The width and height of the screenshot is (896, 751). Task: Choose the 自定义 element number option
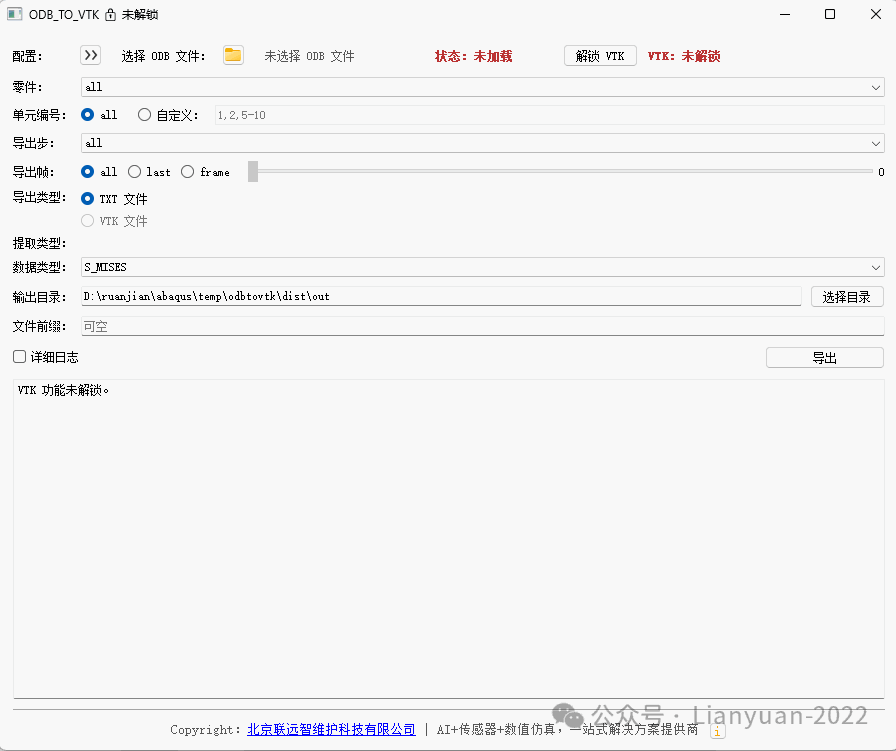(x=145, y=115)
